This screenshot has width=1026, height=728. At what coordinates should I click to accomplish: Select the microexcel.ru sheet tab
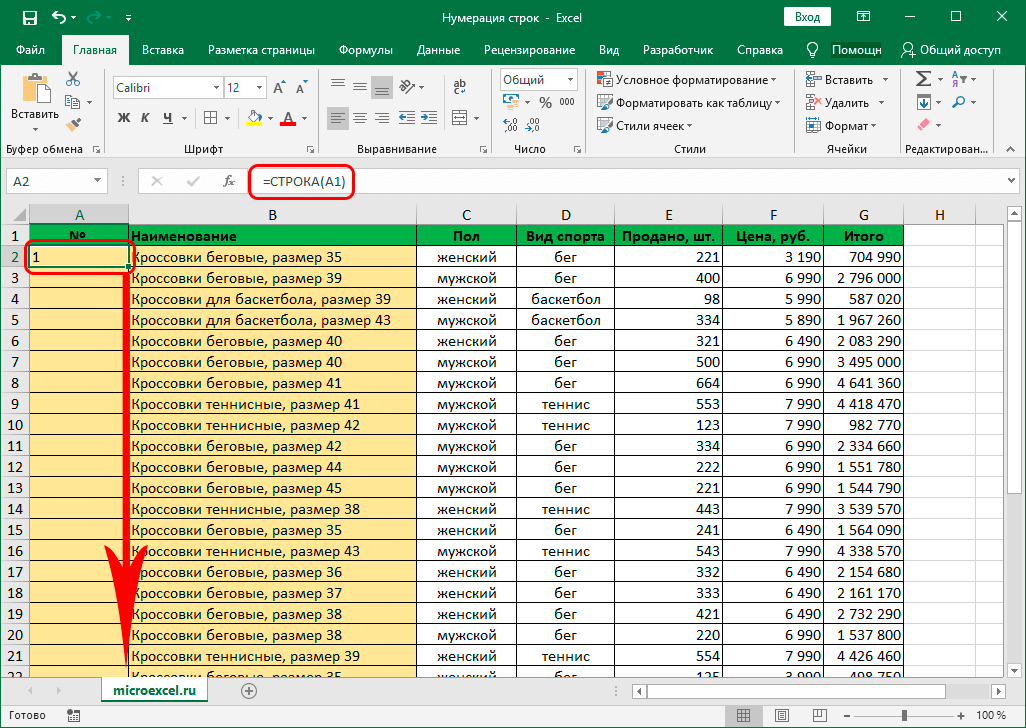pos(154,690)
